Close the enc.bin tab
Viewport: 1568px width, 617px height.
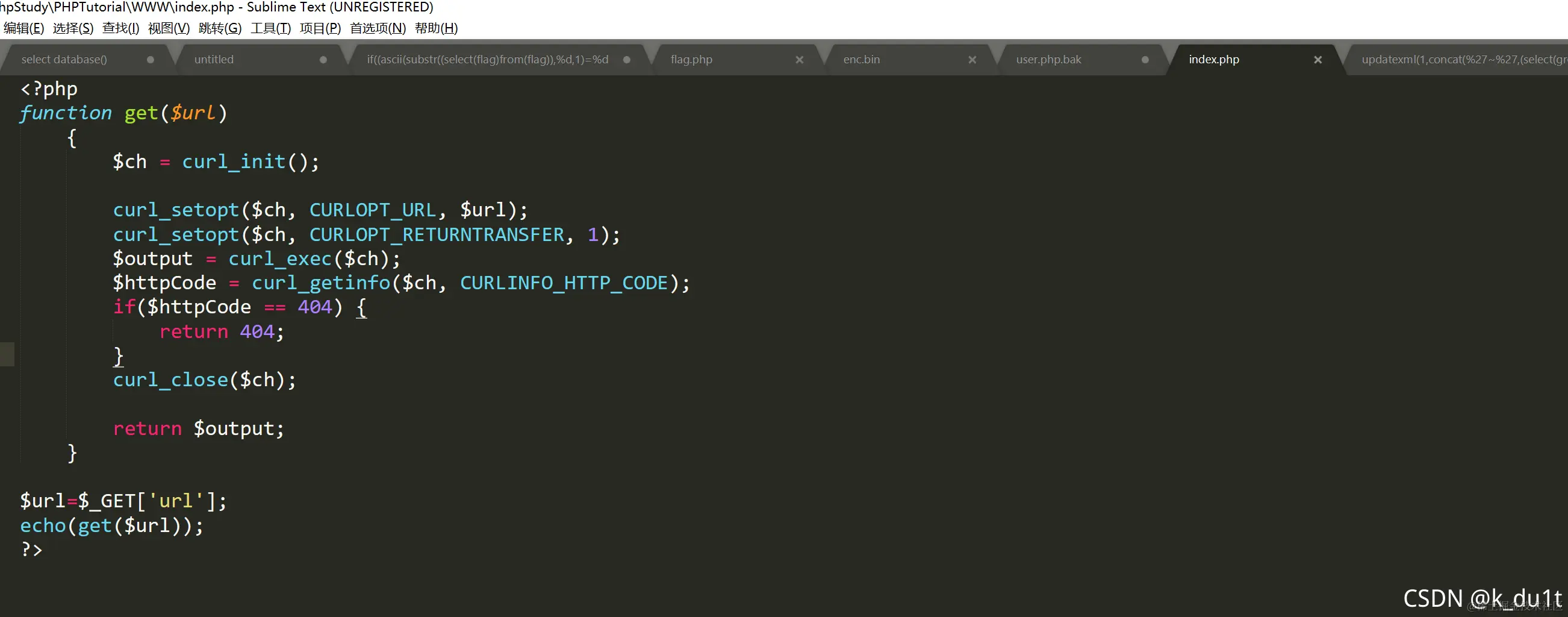(972, 60)
